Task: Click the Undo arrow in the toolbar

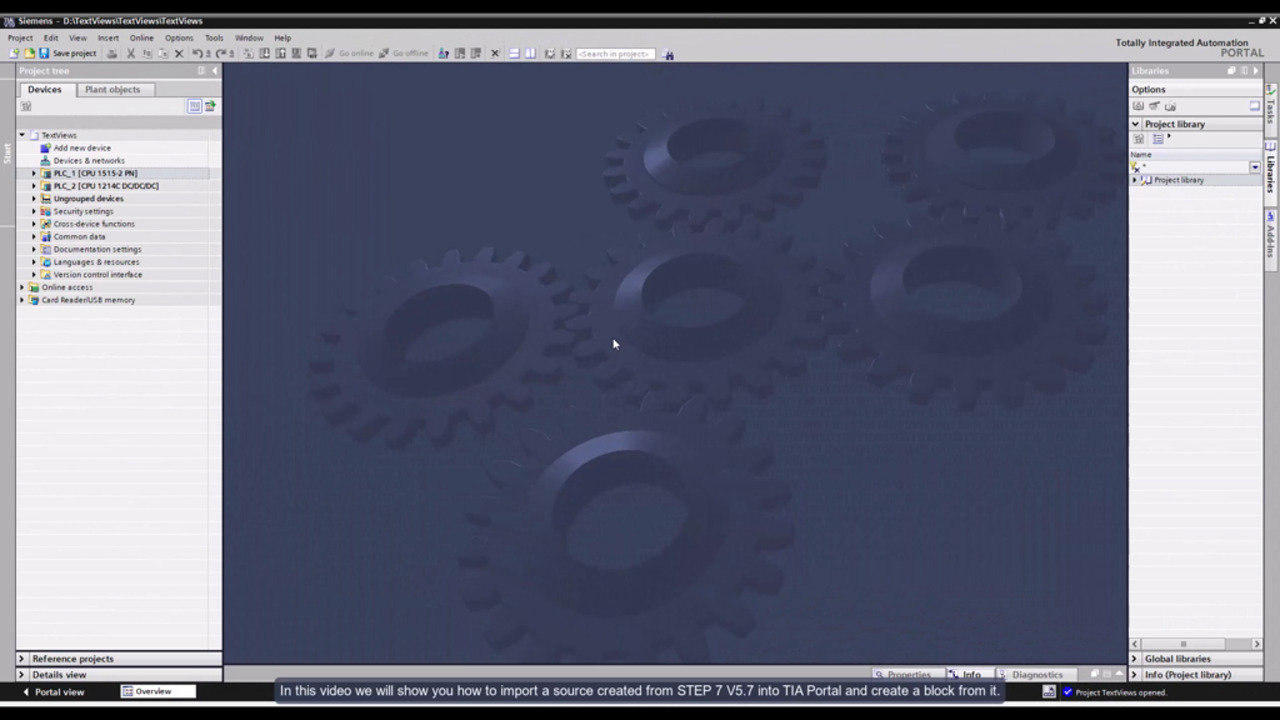Action: click(x=197, y=54)
